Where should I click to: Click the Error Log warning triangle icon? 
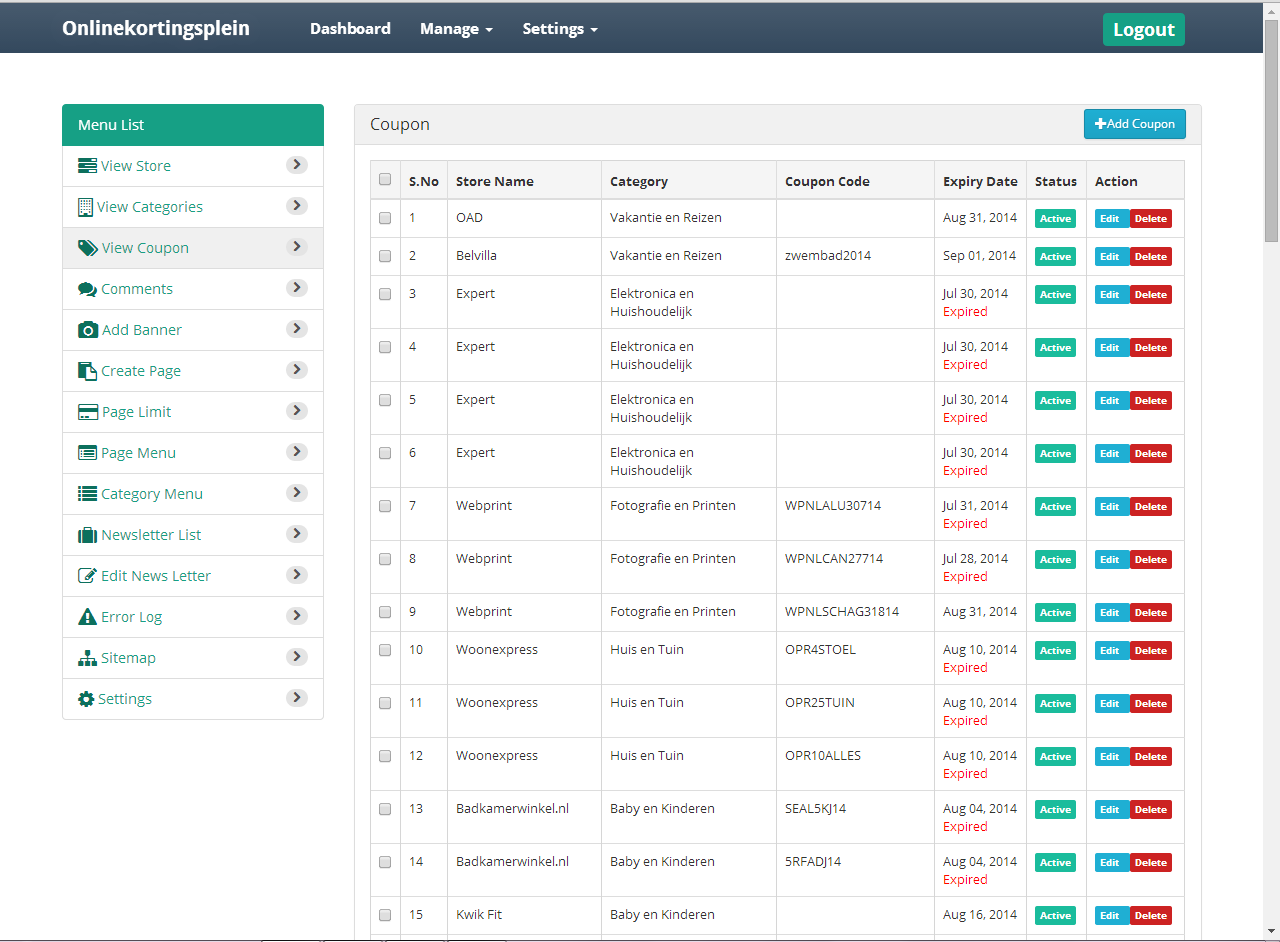pyautogui.click(x=87, y=617)
